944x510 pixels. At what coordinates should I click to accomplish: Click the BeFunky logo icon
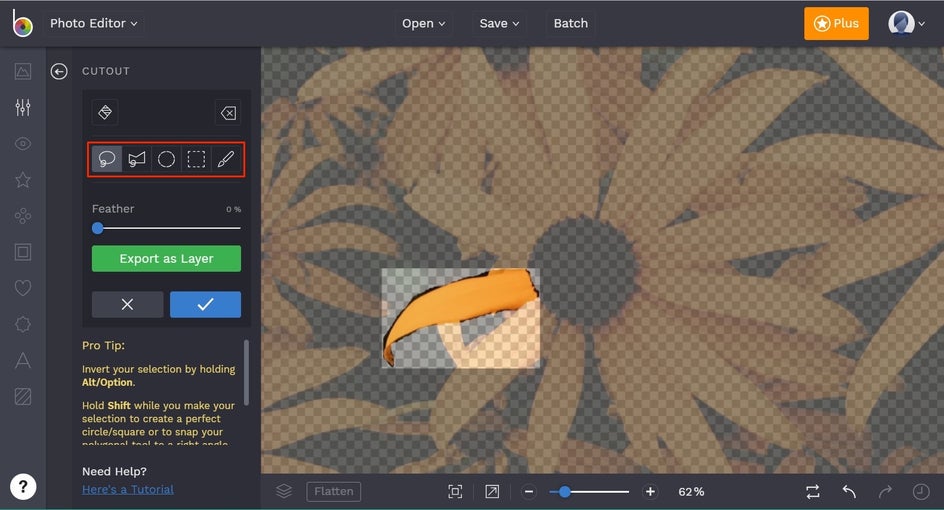coord(22,23)
